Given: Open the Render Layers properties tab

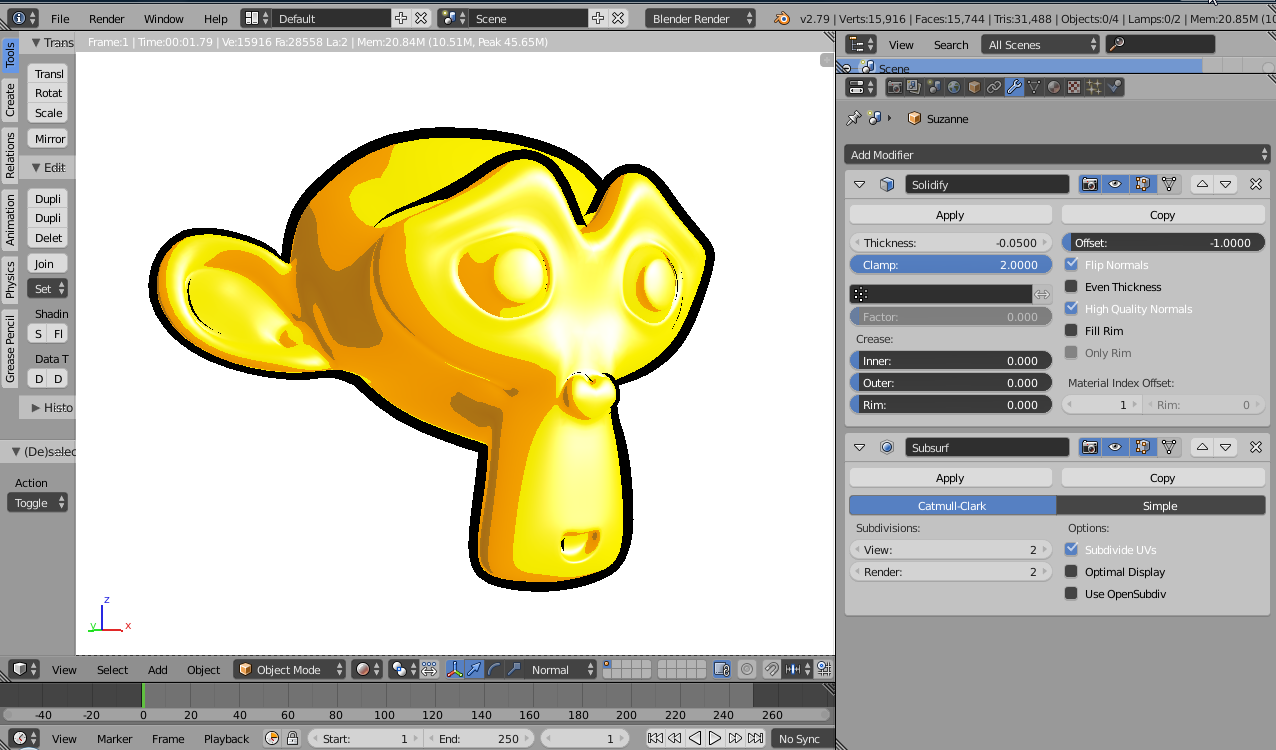Looking at the screenshot, I should 914,87.
